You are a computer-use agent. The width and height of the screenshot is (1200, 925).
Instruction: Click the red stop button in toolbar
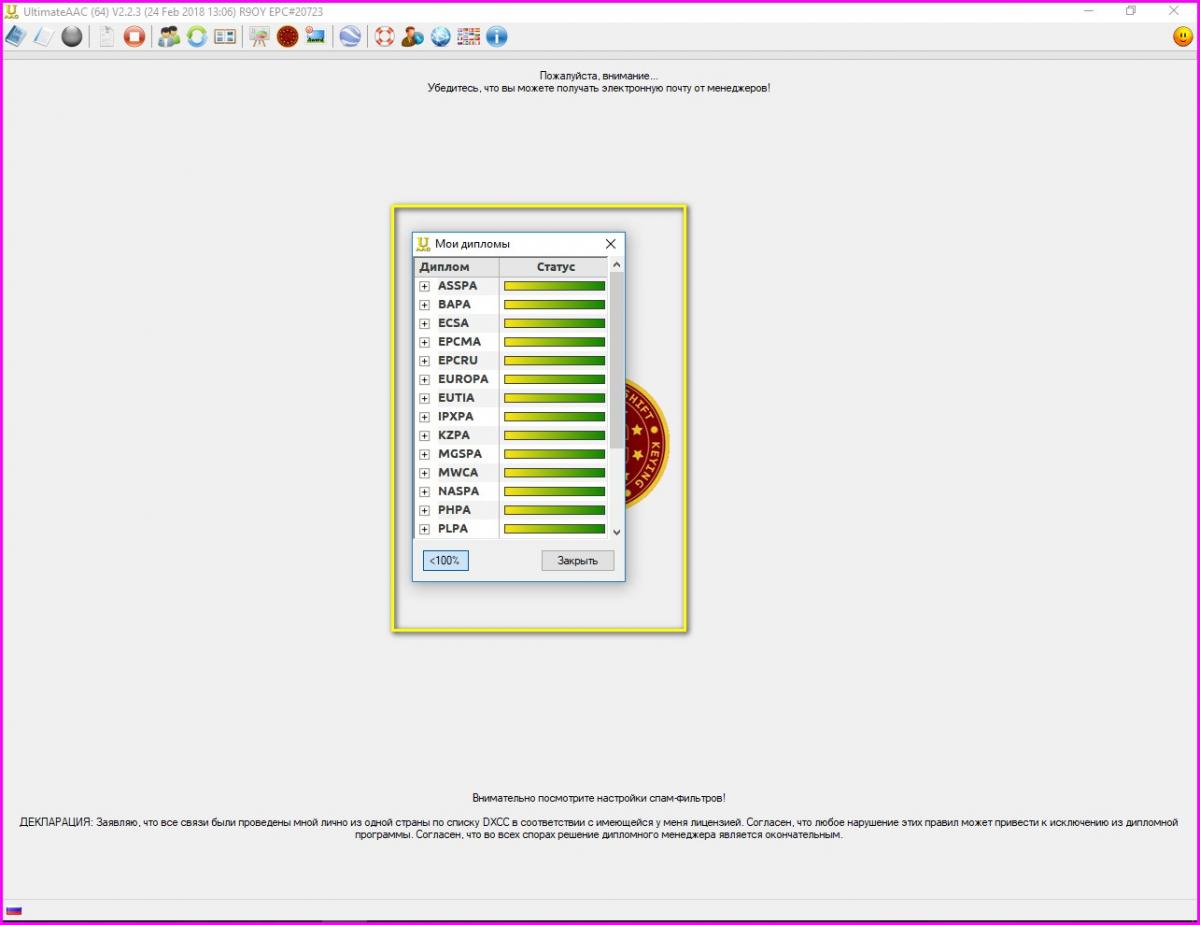(x=134, y=37)
